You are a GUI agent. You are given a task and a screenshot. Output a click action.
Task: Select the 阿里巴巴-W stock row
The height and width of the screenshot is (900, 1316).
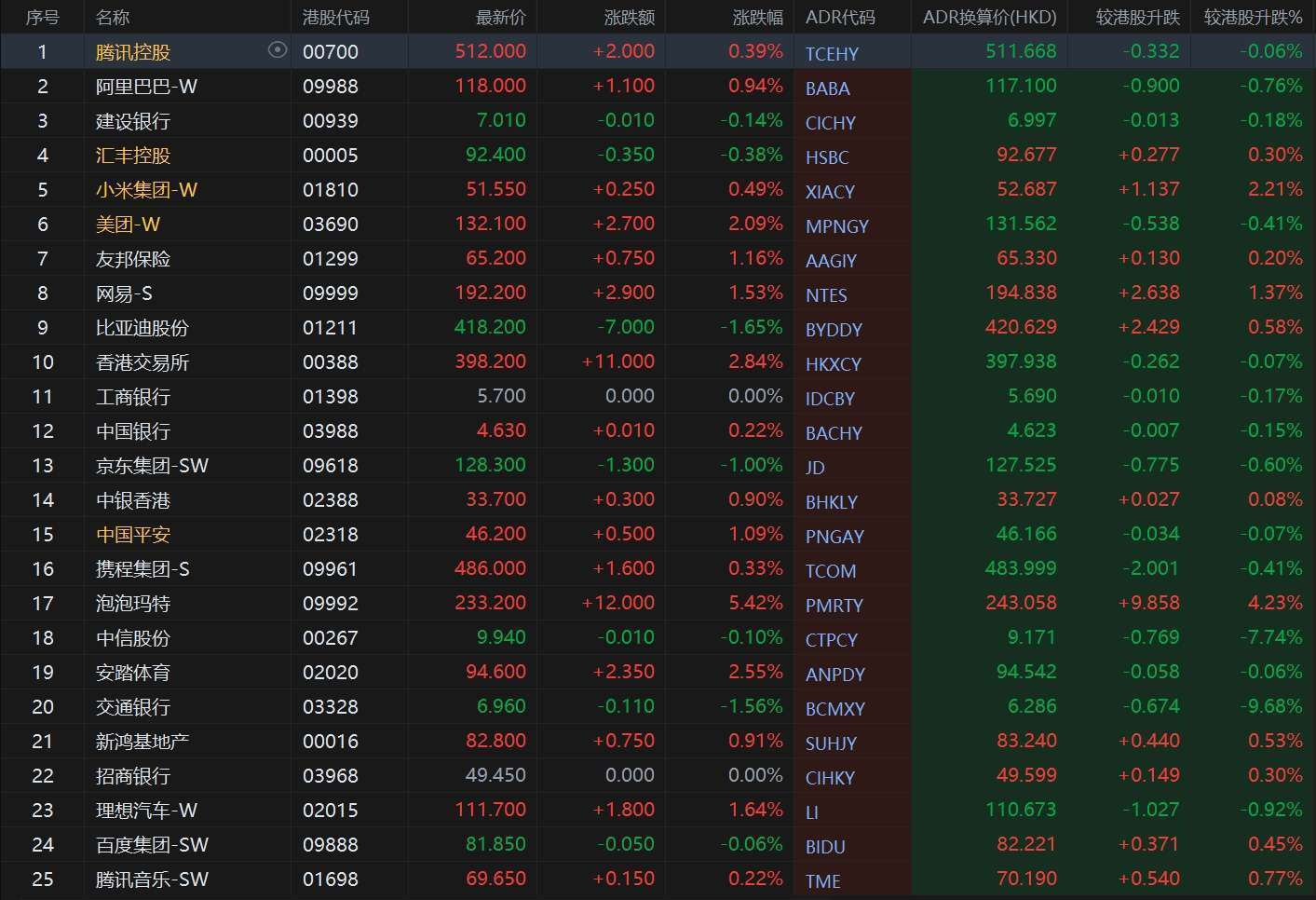(x=658, y=87)
